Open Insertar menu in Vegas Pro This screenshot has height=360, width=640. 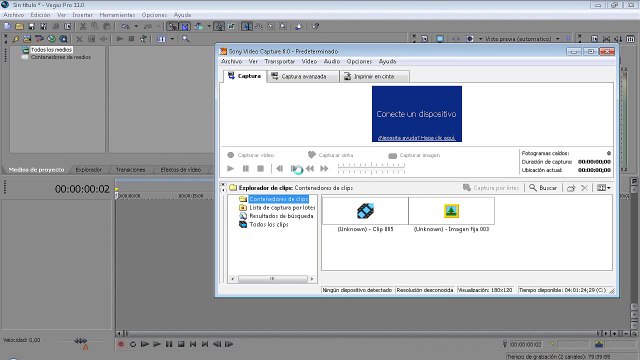click(82, 15)
